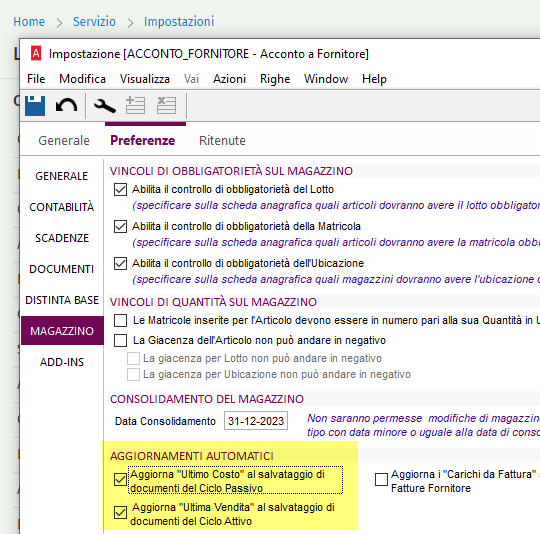Click the italic ubicazione magazzini hint text
This screenshot has width=540, height=534.
pos(336,279)
